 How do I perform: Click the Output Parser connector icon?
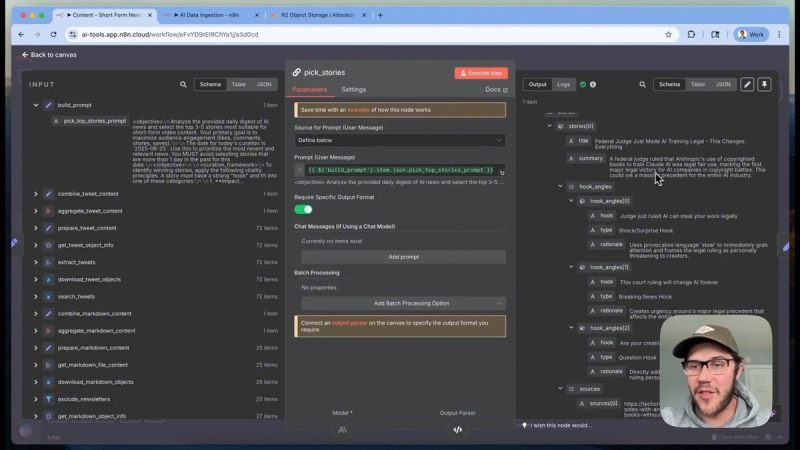(458, 430)
